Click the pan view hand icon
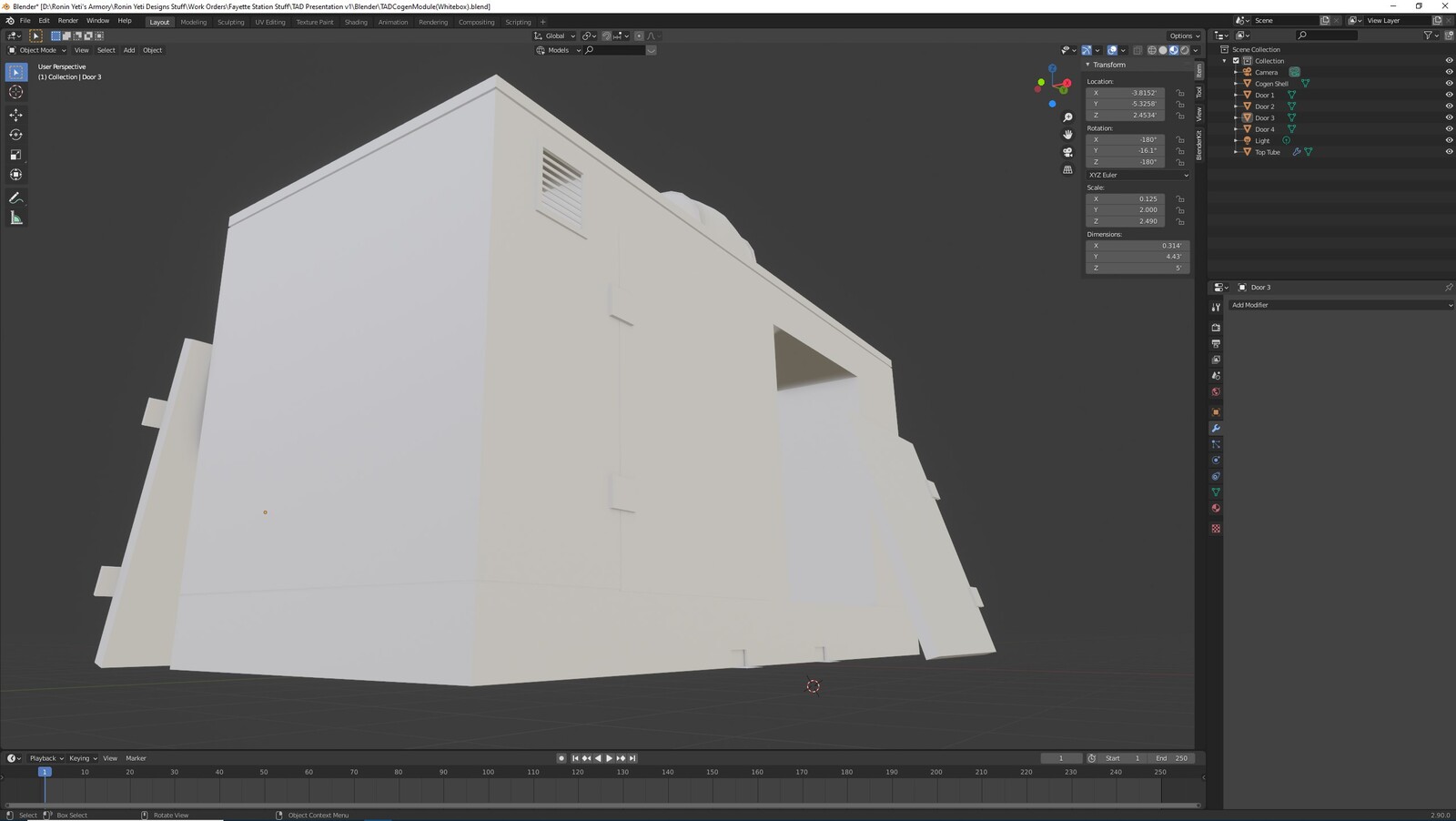The image size is (1456, 821). (x=1067, y=135)
